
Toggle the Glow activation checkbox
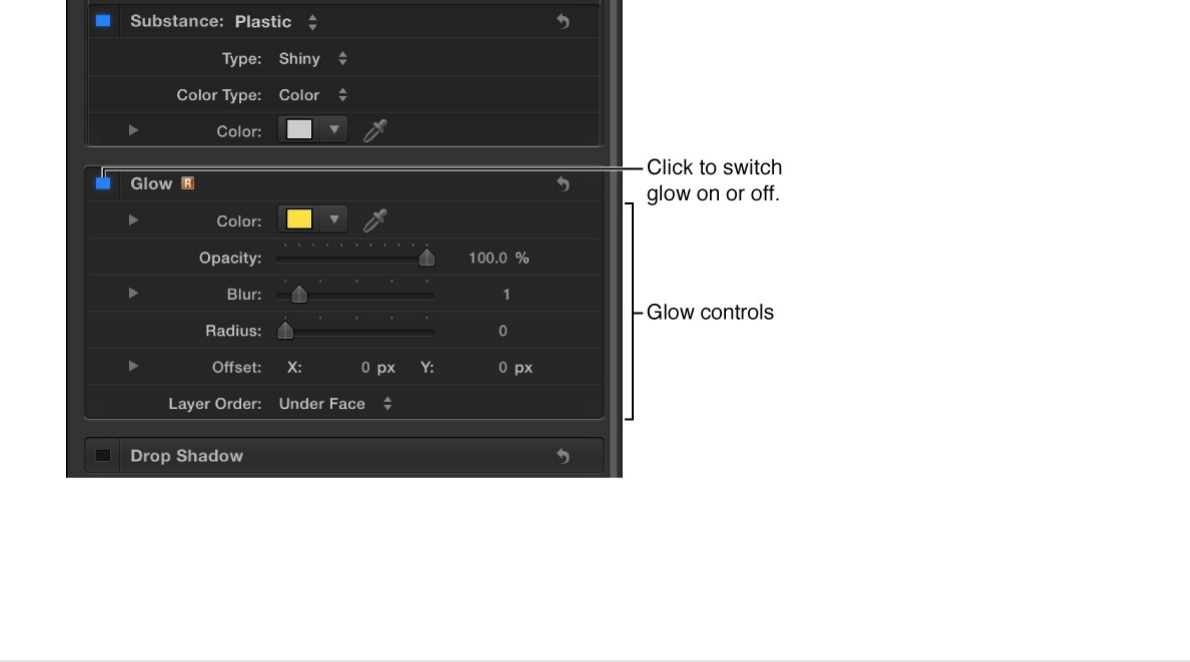103,184
